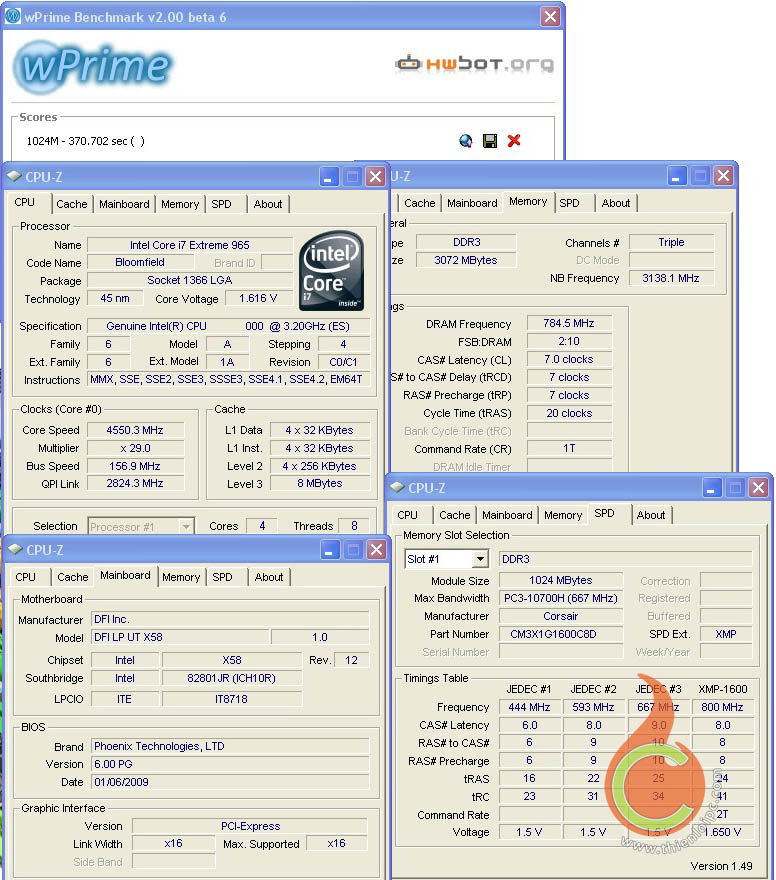Click the PC3-10700H (667 MHz) bandwidth value
776x880 pixels.
(561, 598)
